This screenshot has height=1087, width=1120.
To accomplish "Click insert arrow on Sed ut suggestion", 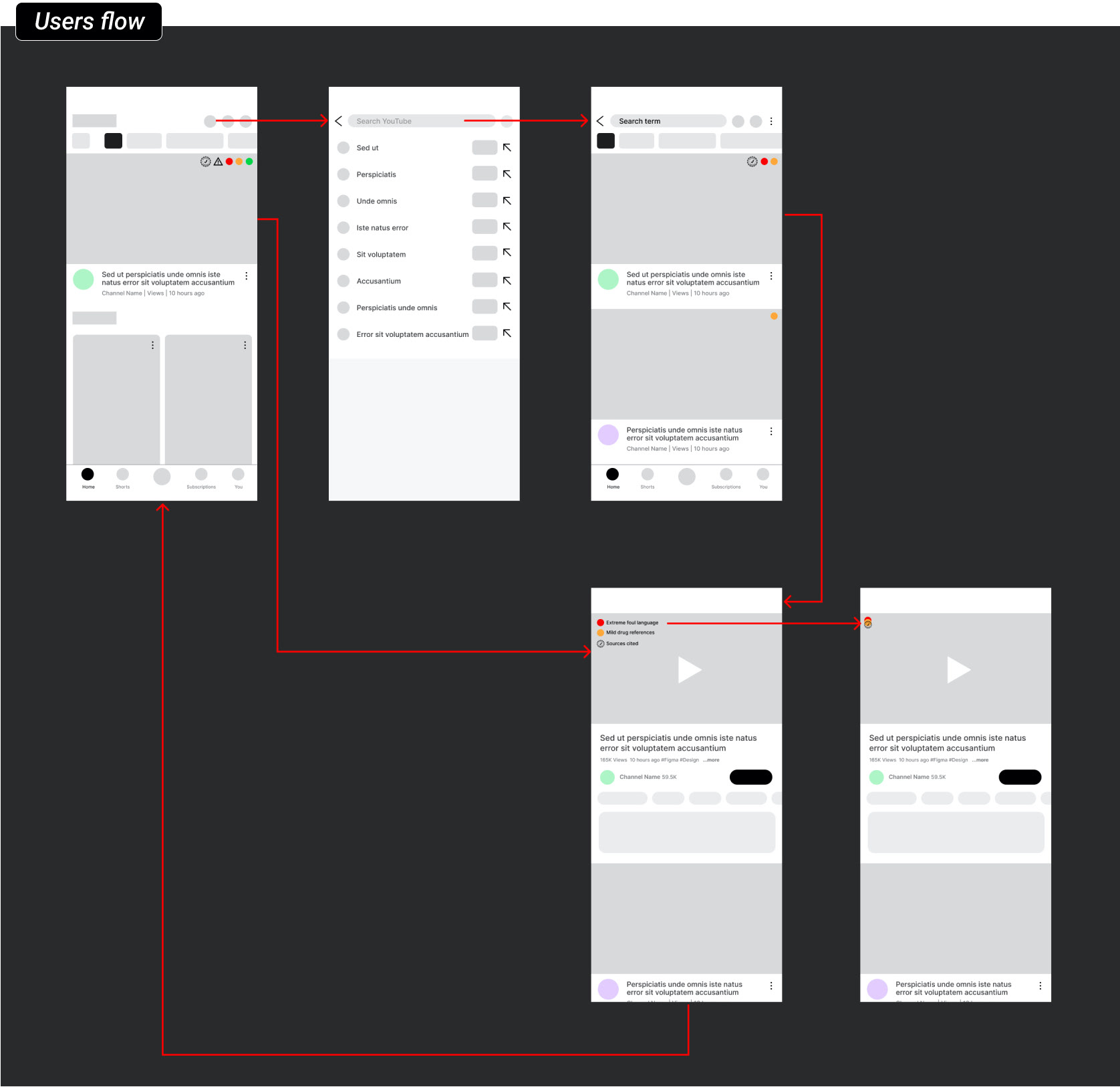I will [507, 147].
